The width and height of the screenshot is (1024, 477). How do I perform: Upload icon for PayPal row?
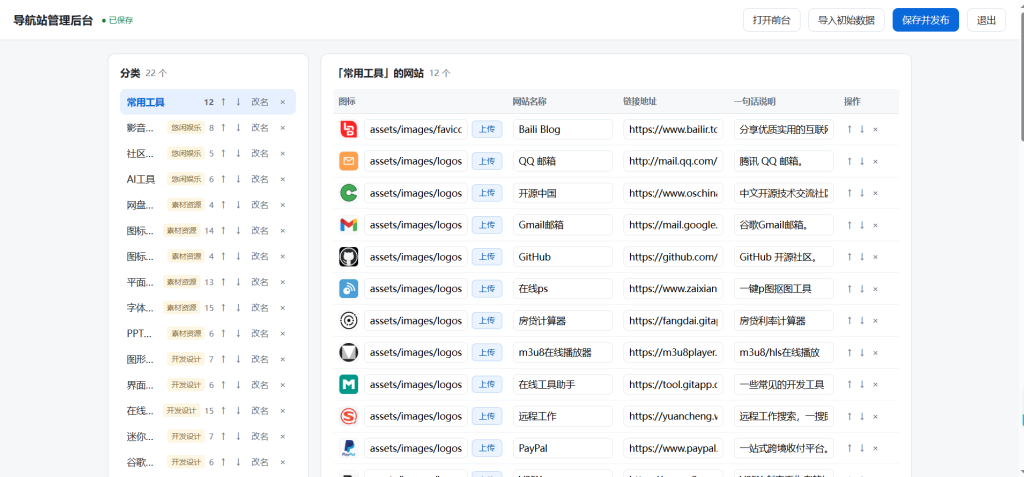point(487,448)
